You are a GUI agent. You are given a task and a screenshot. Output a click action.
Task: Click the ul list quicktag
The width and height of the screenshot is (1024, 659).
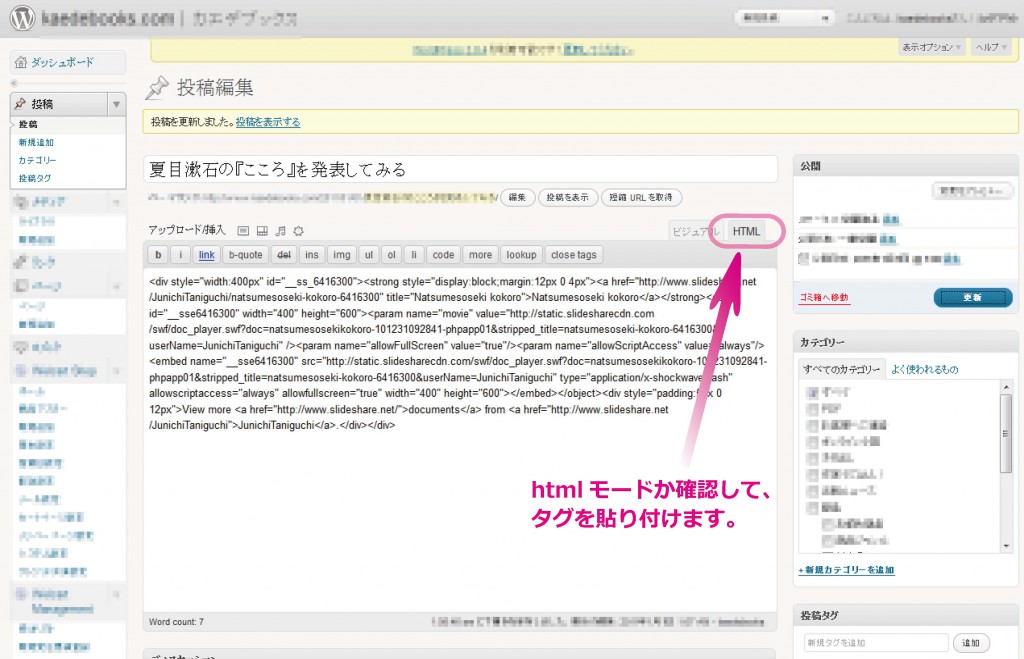tap(369, 255)
